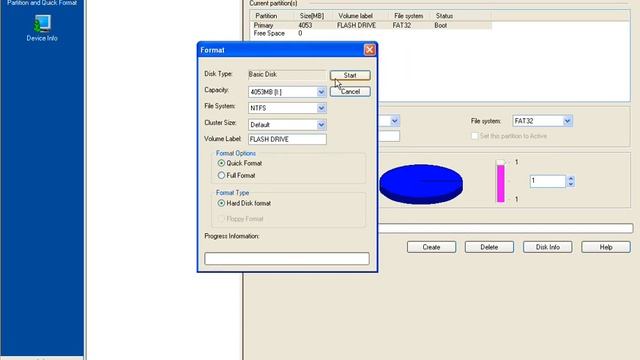640x360 pixels.
Task: Edit the partition number field showing 1
Action: [x=548, y=181]
